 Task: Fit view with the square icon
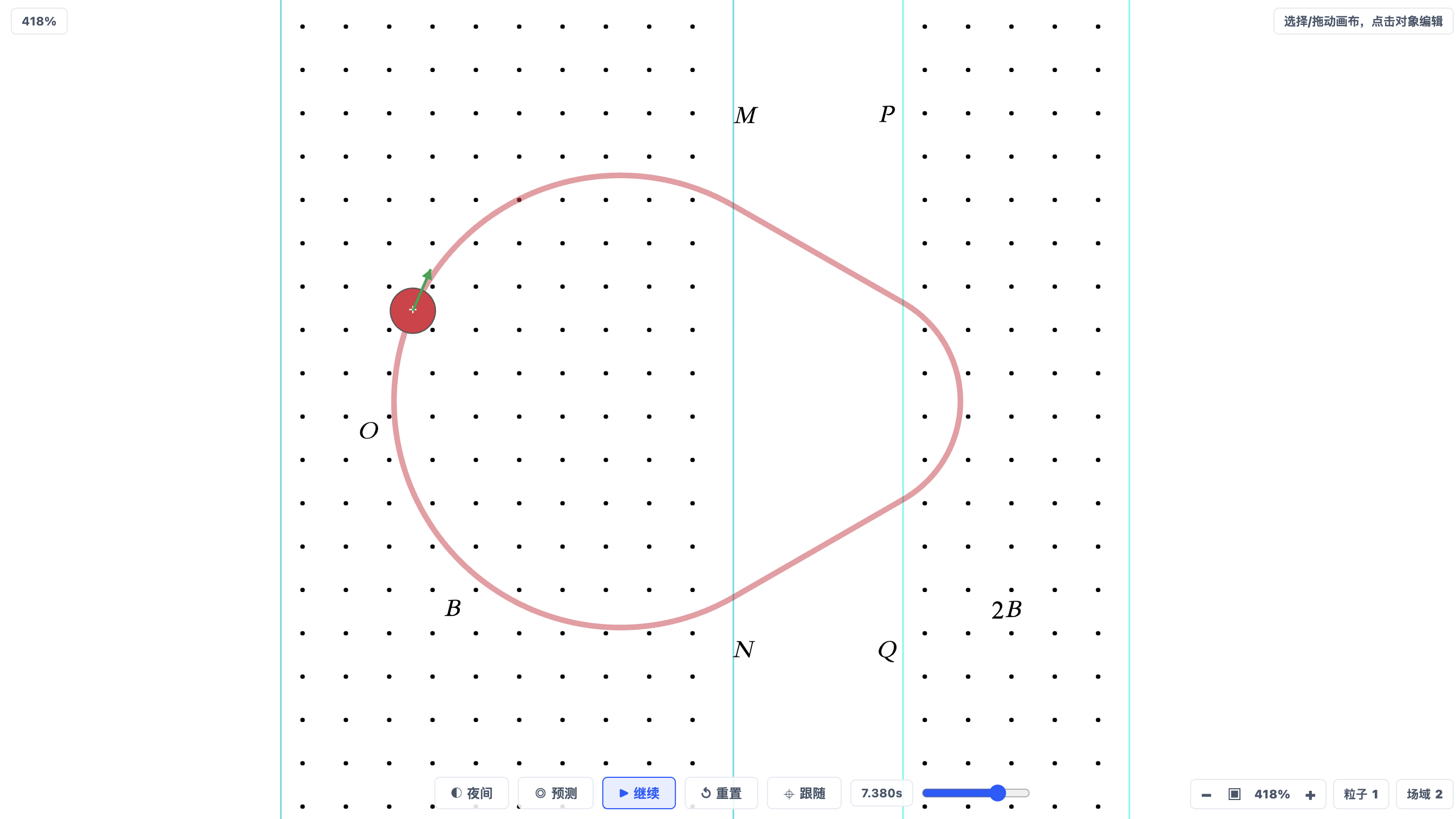(x=1234, y=794)
